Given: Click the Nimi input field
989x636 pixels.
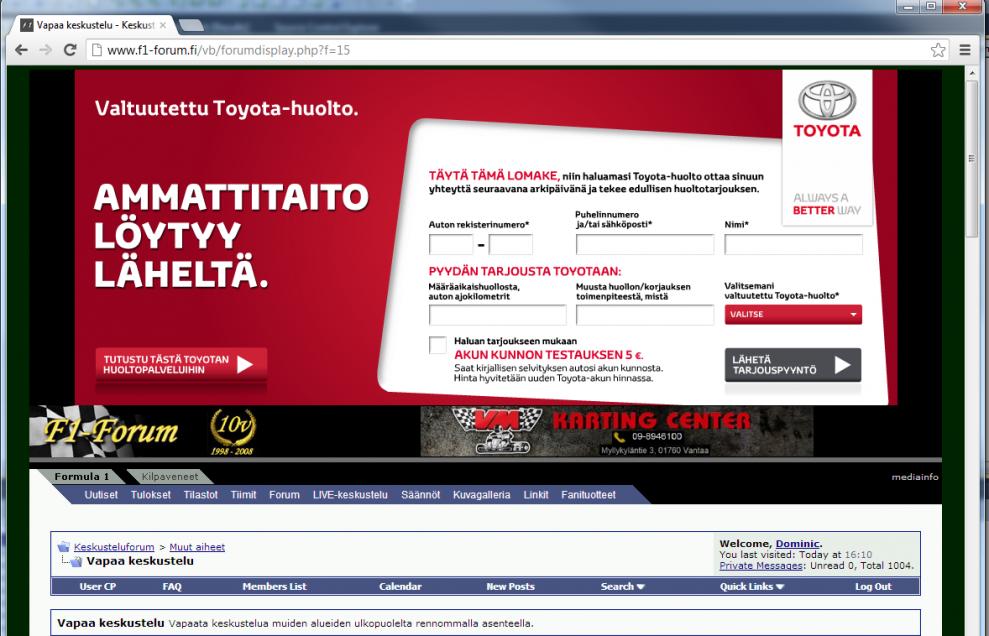Looking at the screenshot, I should [792, 245].
